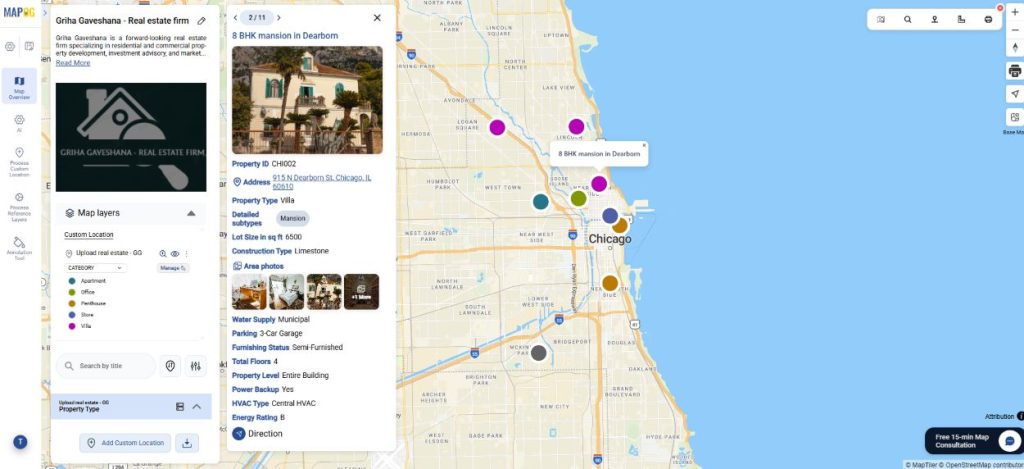Viewport: 1024px width, 469px height.
Task: Zoom out on the map
Action: (x=1015, y=30)
